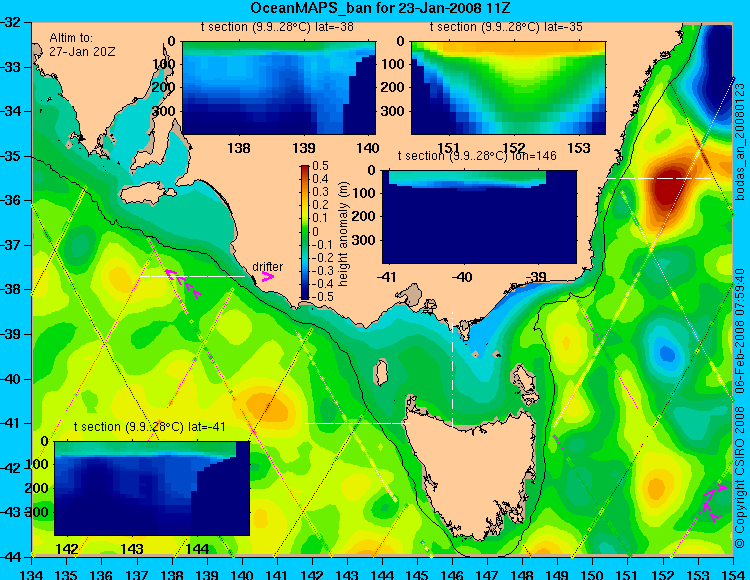Click the '143' axis label under the lat=-41 inset
Image resolution: width=750 pixels, height=580 pixels.
pyautogui.click(x=132, y=548)
